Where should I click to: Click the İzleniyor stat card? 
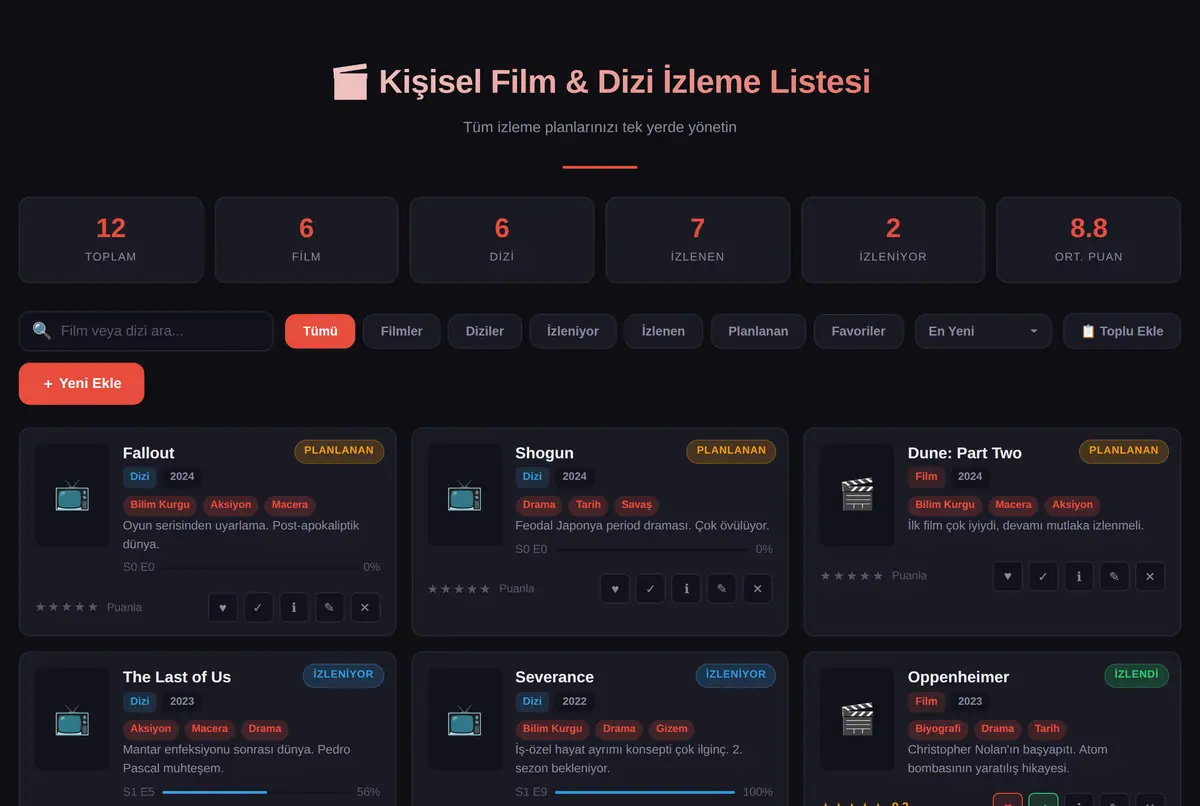(893, 240)
